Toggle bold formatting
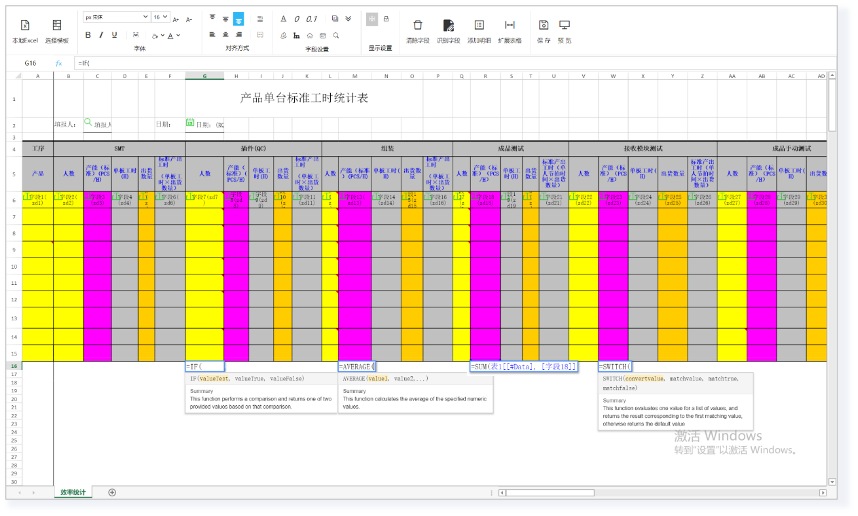Viewport: 858px width, 516px height. (88, 35)
